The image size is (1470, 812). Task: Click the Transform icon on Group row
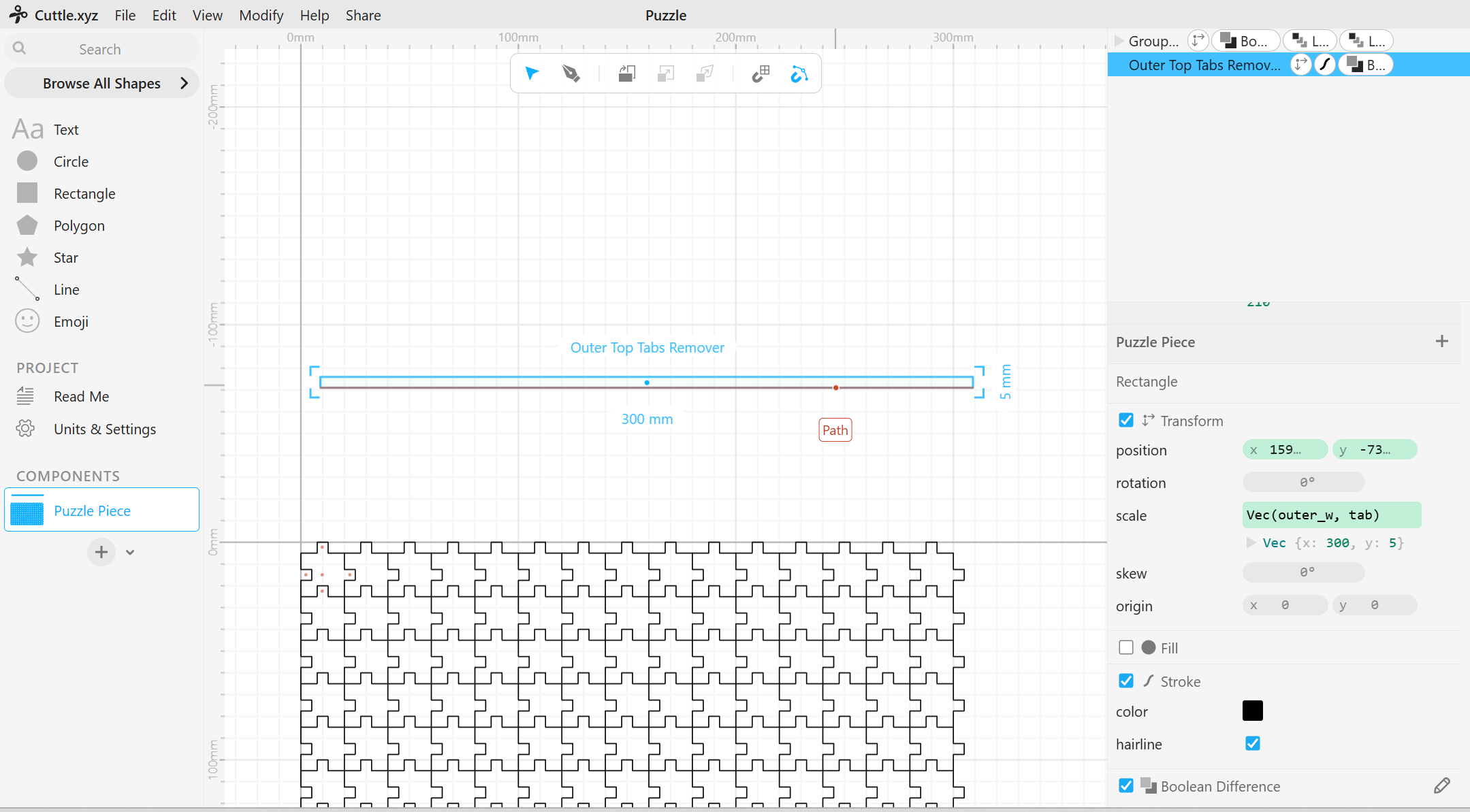point(1198,40)
